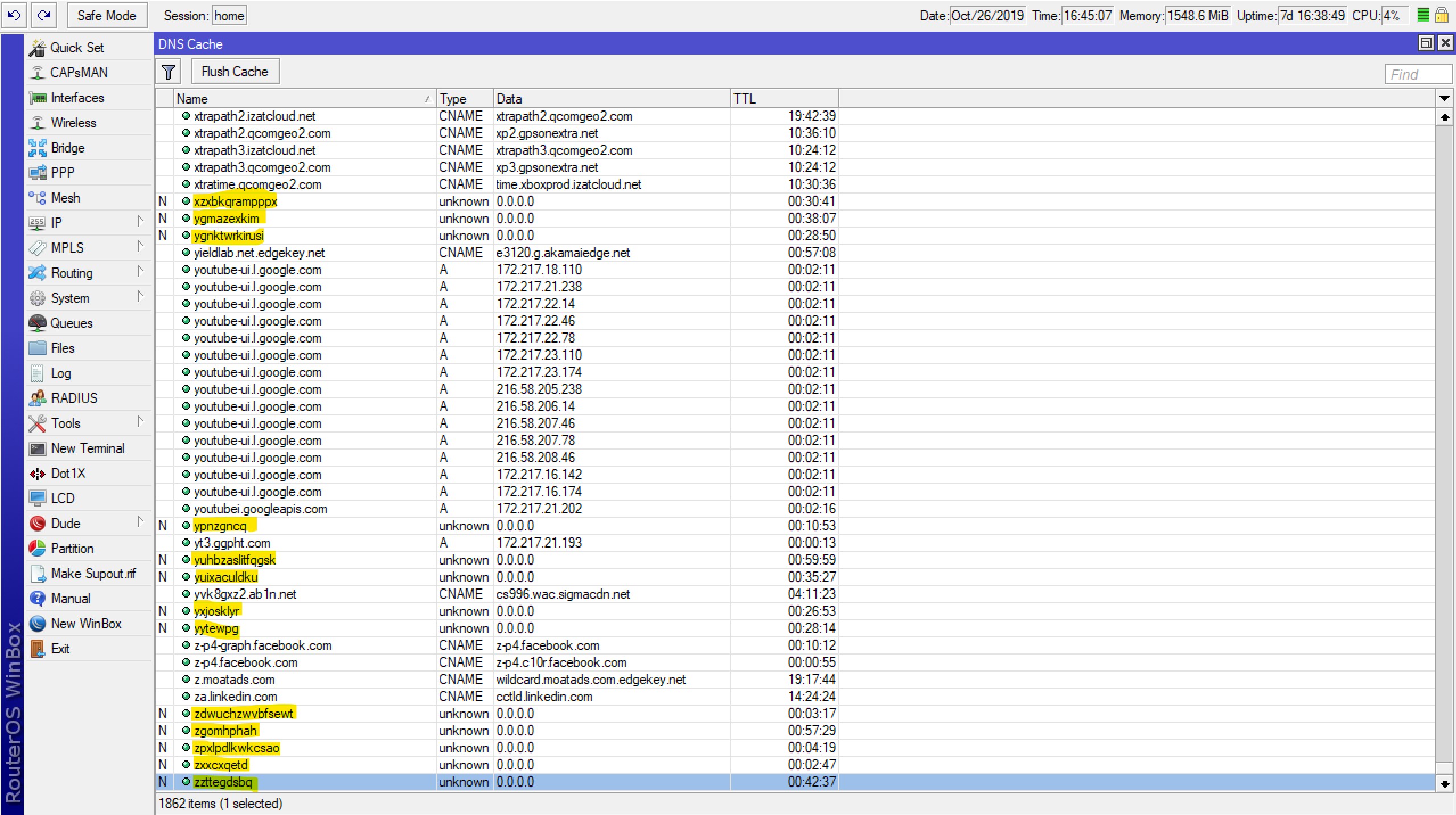This screenshot has height=815, width=1456.
Task: Open the DNS Cache filter
Action: pos(168,71)
